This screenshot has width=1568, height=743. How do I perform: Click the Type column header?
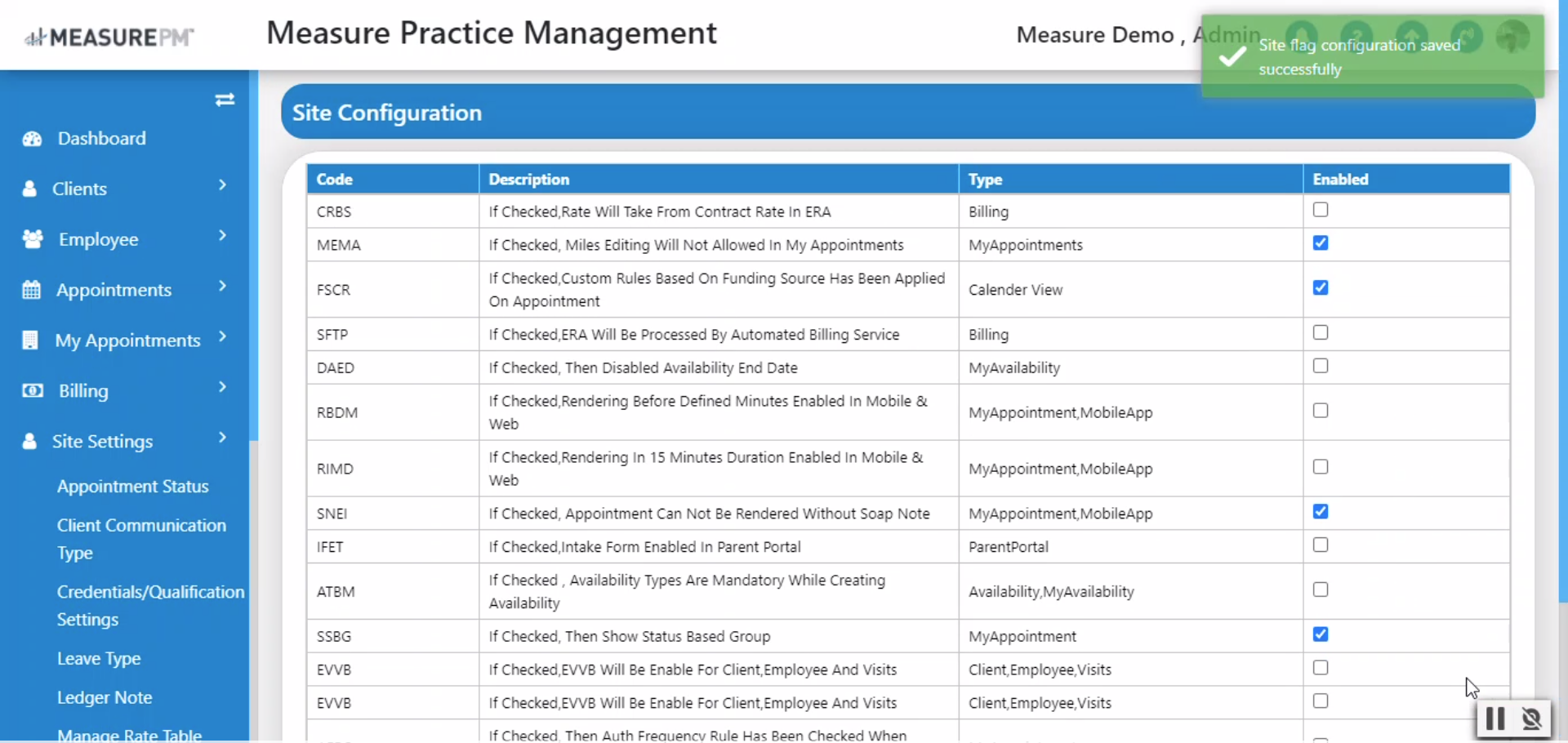tap(1131, 179)
